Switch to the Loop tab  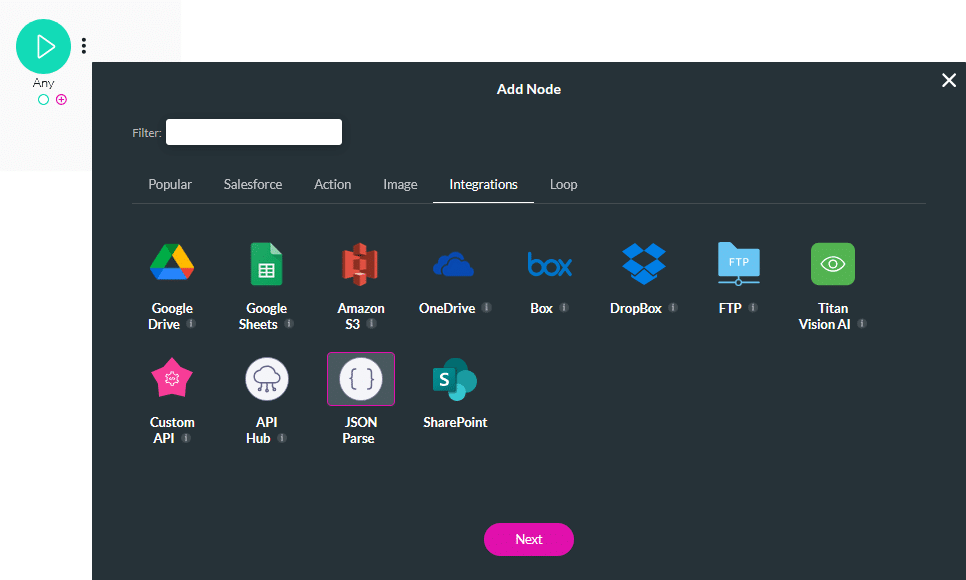pos(563,184)
